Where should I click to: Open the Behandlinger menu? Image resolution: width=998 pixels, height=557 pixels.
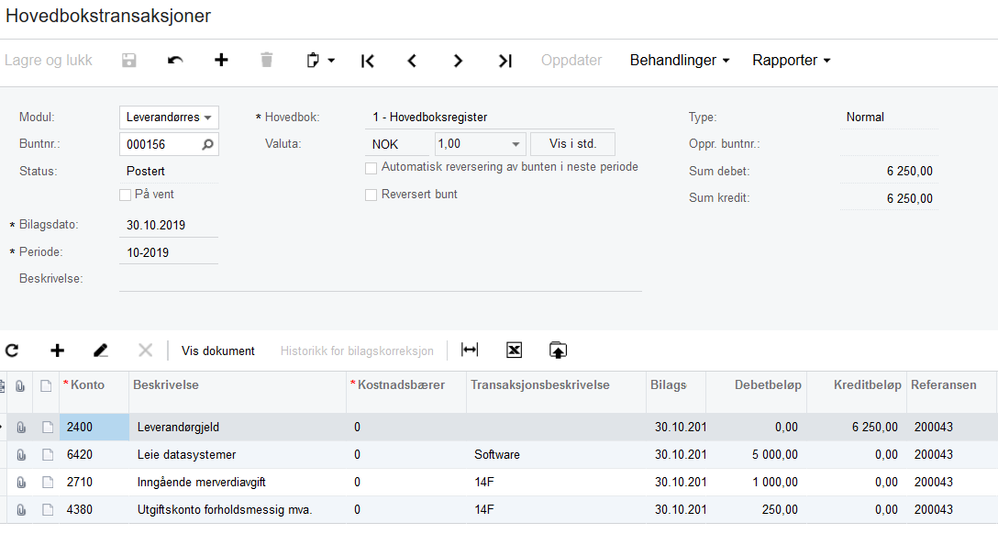(x=679, y=61)
